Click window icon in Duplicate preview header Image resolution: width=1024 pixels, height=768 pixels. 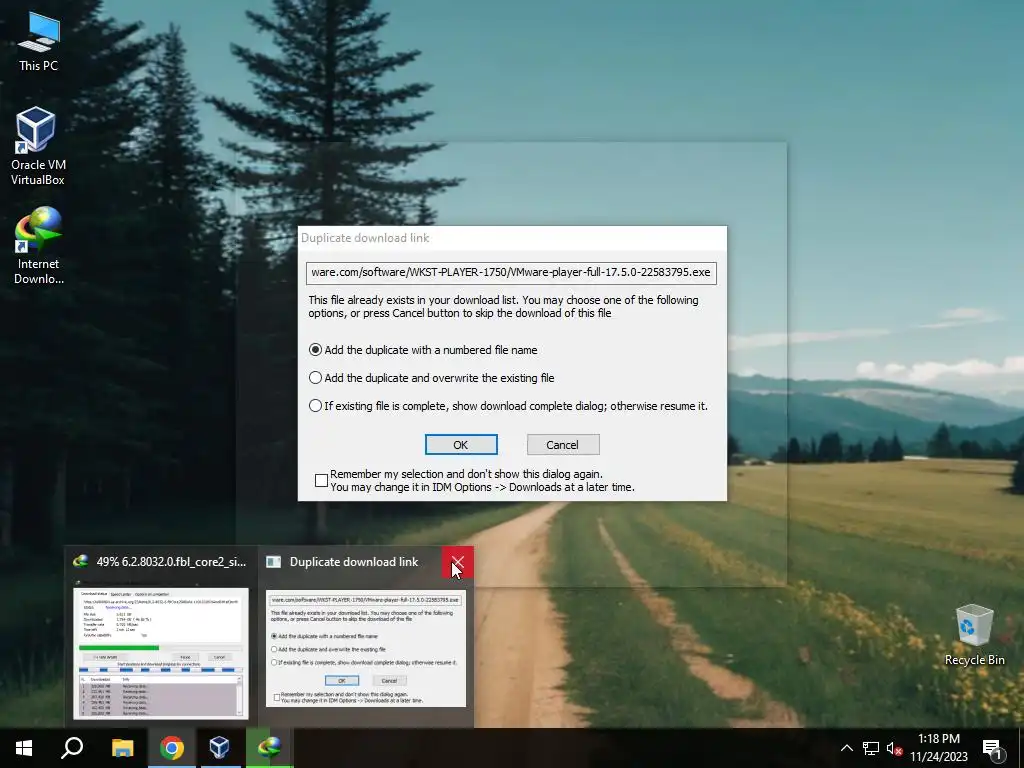(274, 562)
